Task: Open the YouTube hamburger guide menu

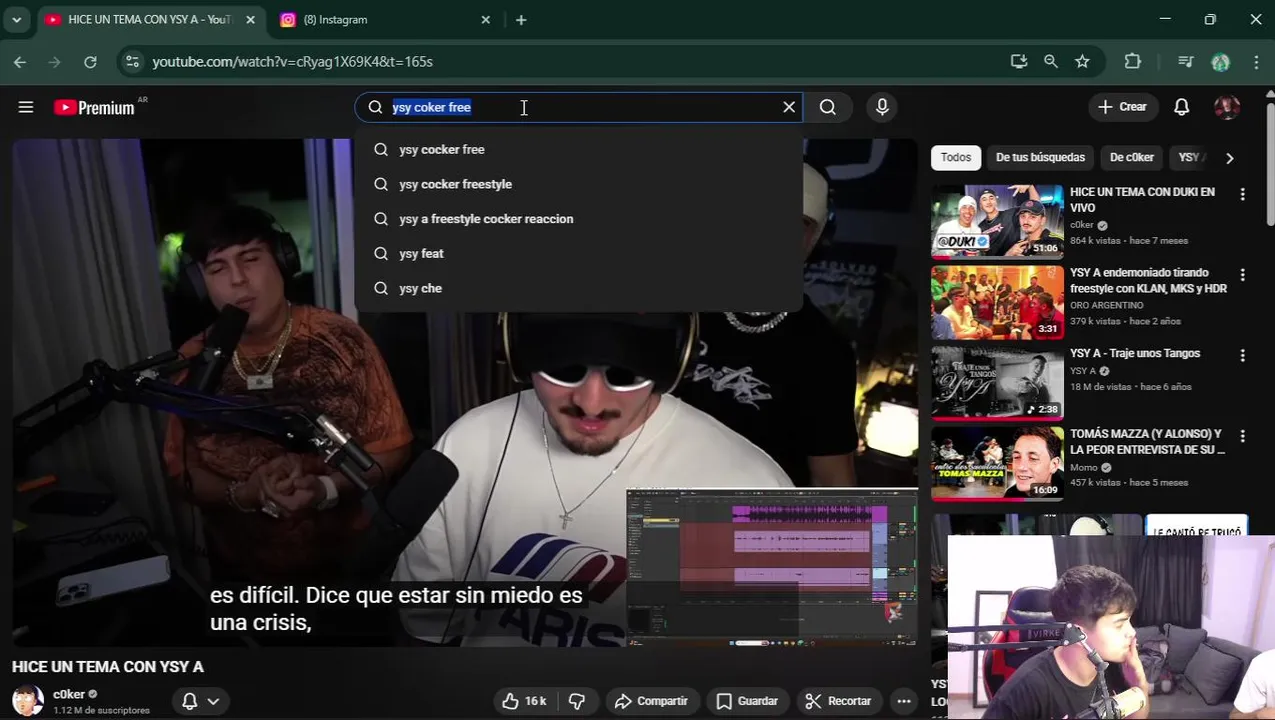Action: pyautogui.click(x=26, y=107)
